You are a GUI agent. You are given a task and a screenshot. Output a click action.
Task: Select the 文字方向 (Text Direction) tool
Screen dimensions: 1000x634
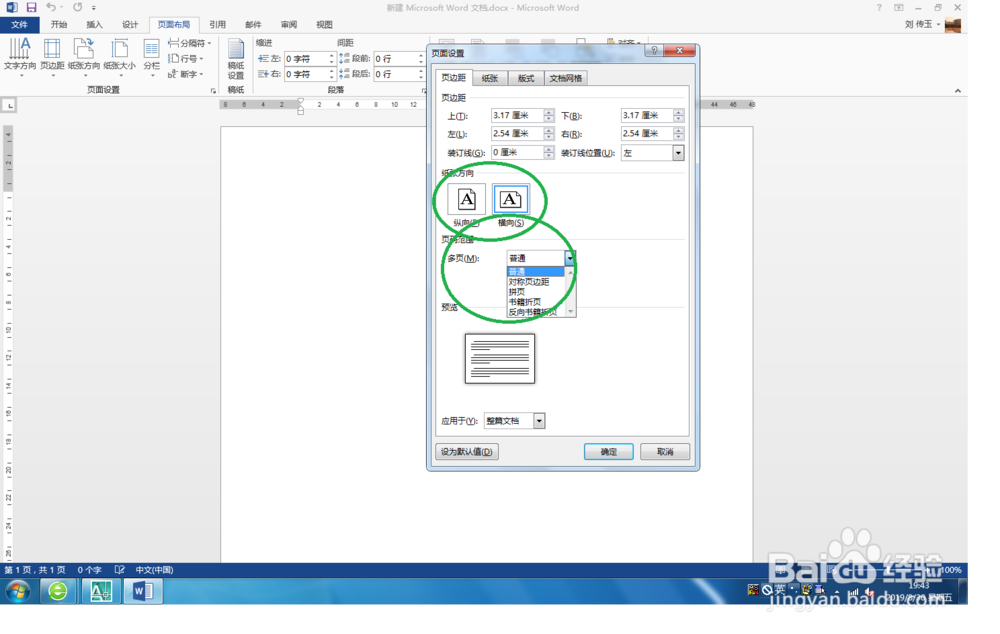[20, 55]
